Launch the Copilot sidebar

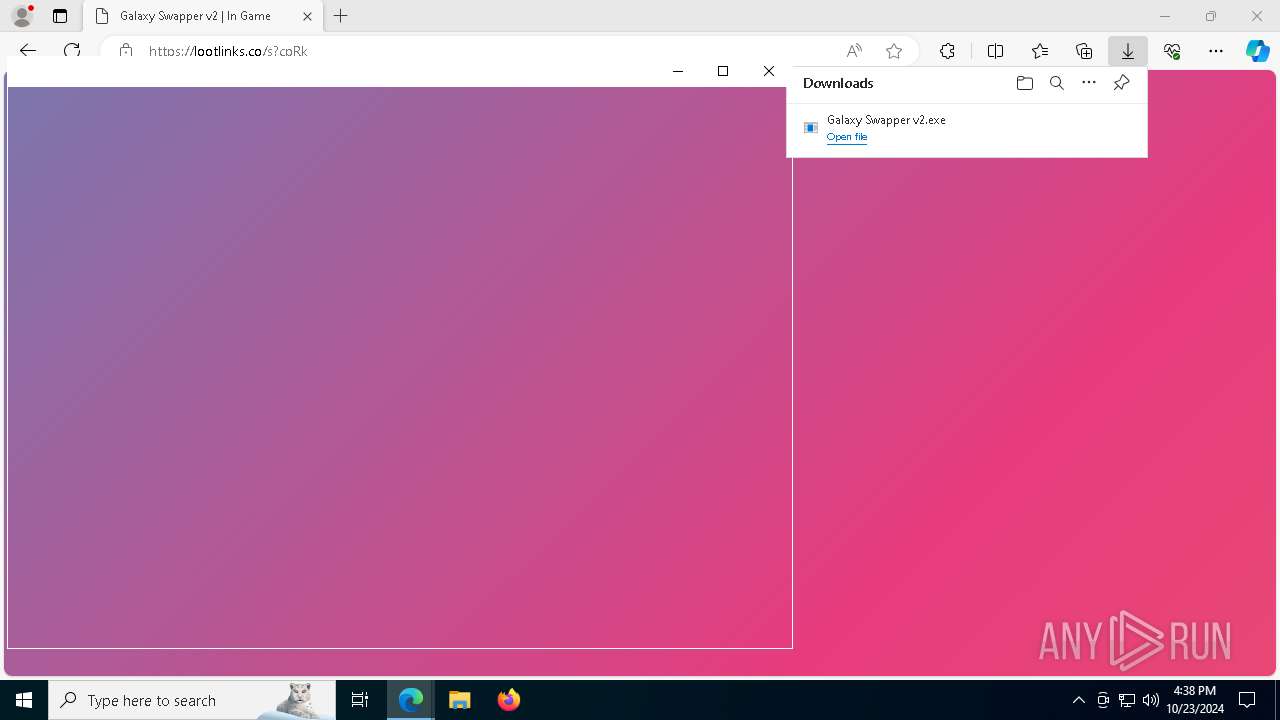(1258, 51)
